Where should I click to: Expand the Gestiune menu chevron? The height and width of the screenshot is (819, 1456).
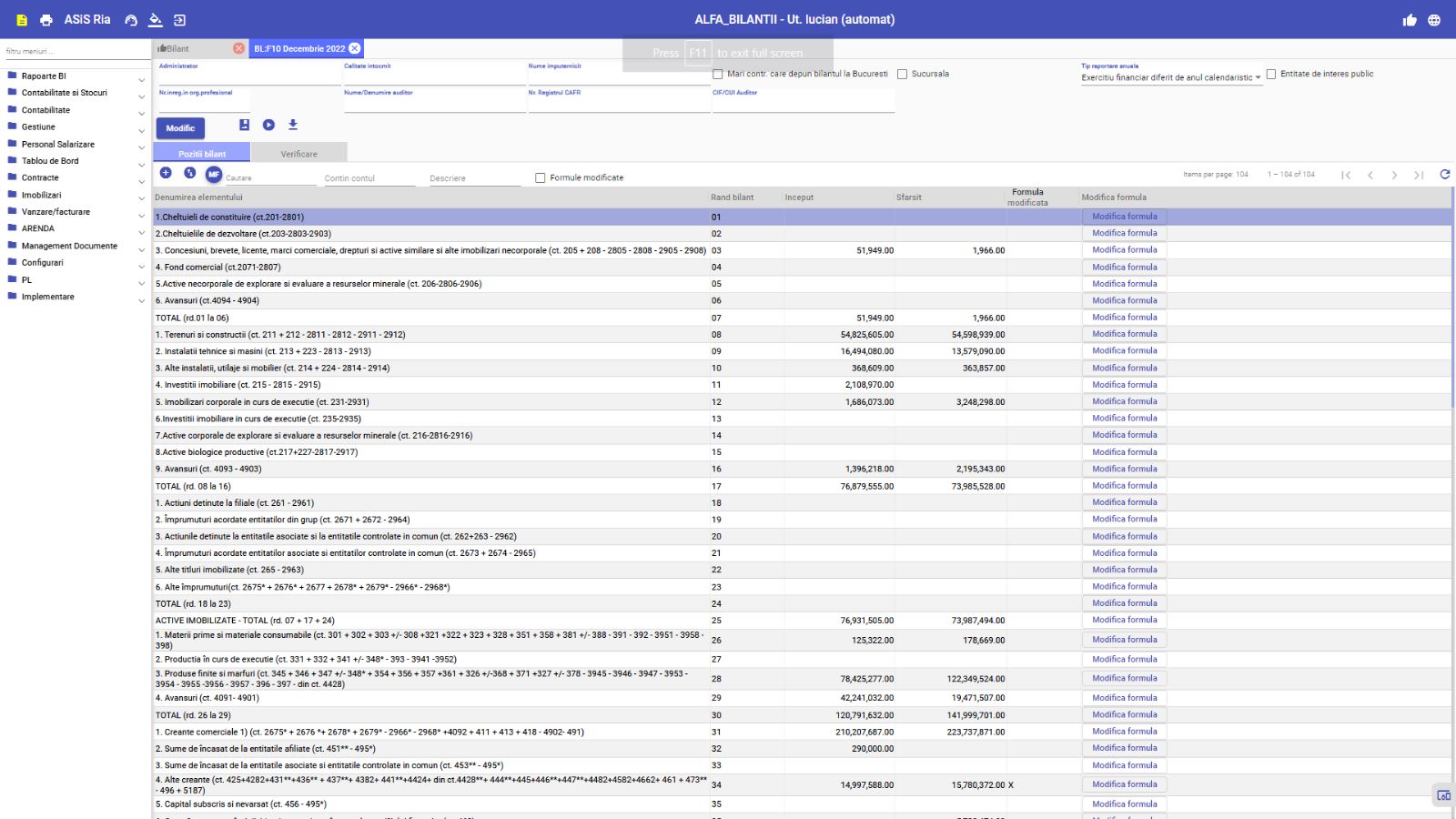pos(141,131)
